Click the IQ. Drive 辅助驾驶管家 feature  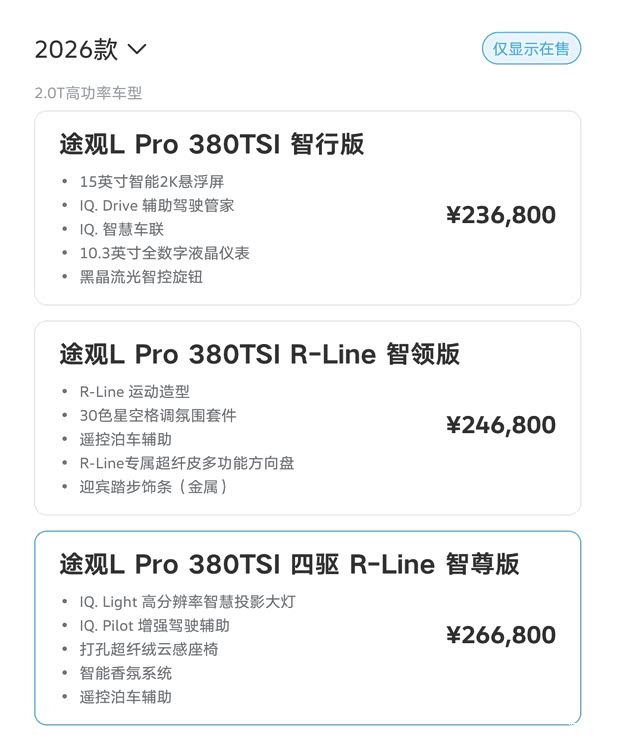pos(157,205)
